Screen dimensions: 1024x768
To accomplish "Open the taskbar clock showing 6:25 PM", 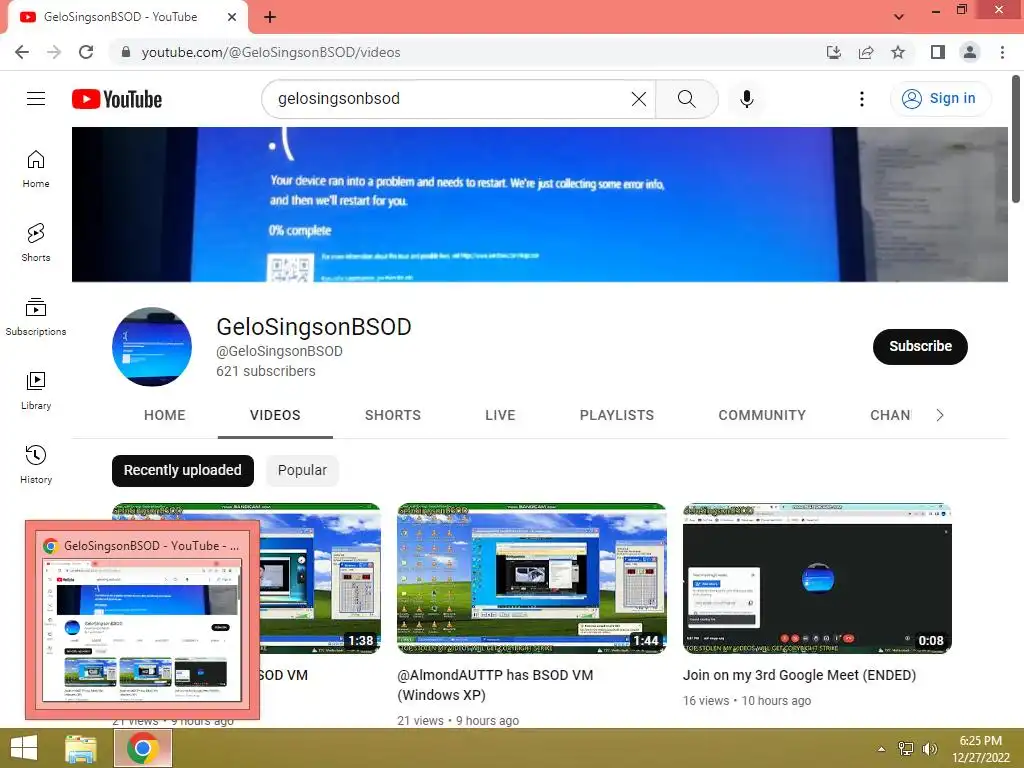I will point(980,749).
